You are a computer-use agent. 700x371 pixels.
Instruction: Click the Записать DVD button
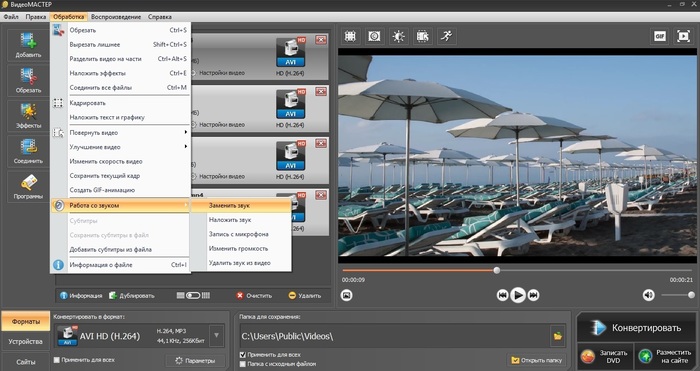pyautogui.click(x=605, y=356)
